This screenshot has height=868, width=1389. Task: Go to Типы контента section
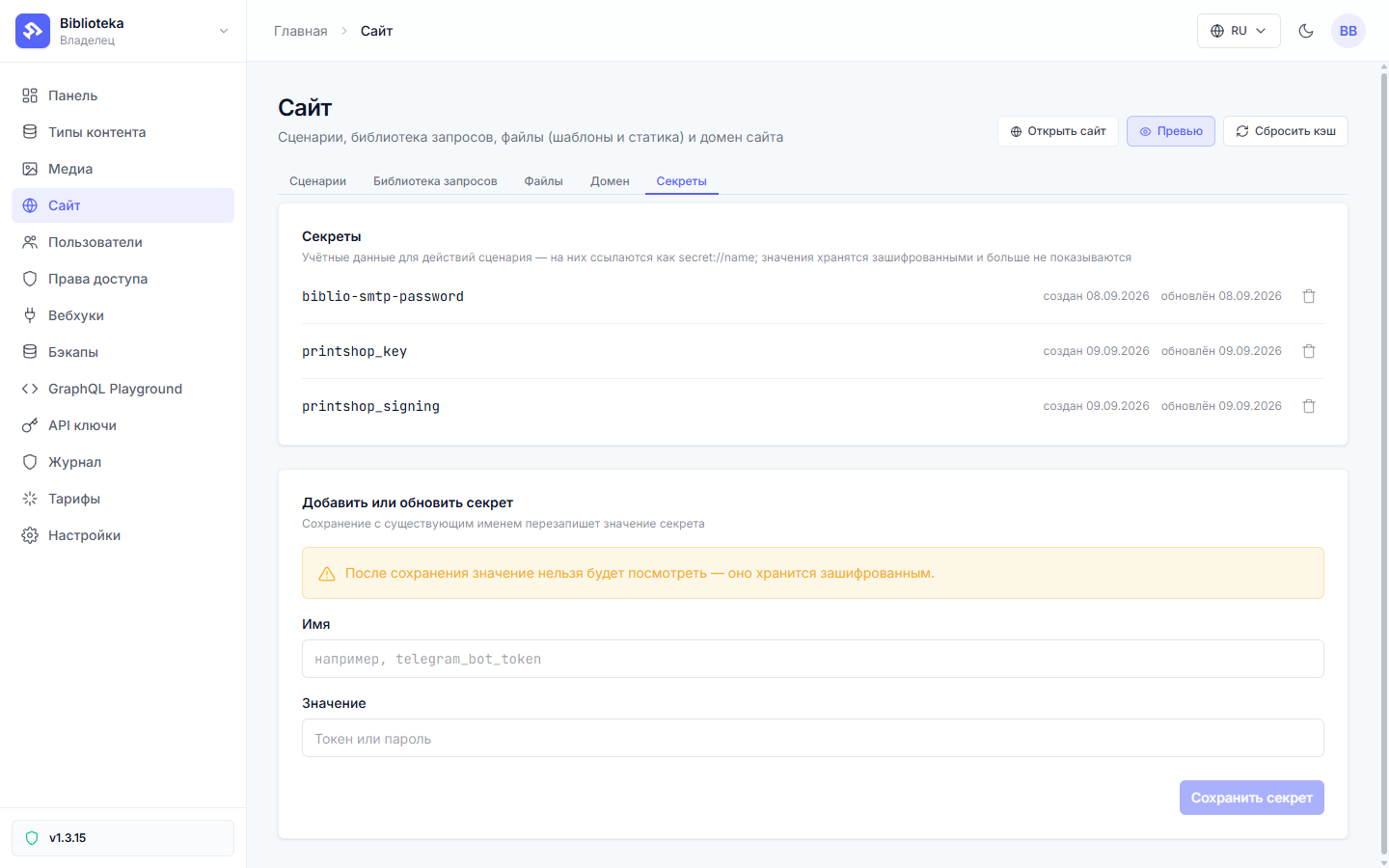123,132
